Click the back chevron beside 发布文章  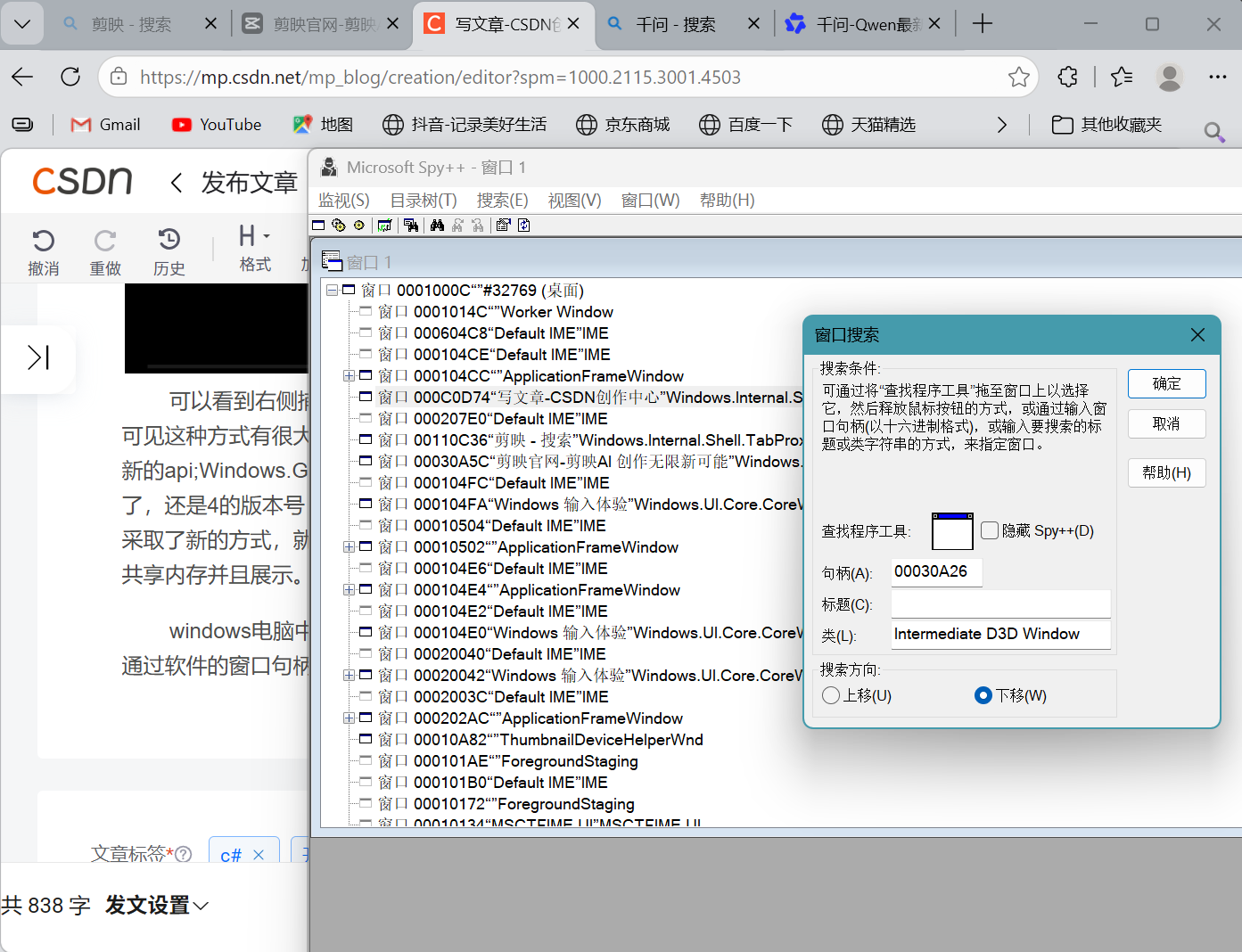point(177,183)
